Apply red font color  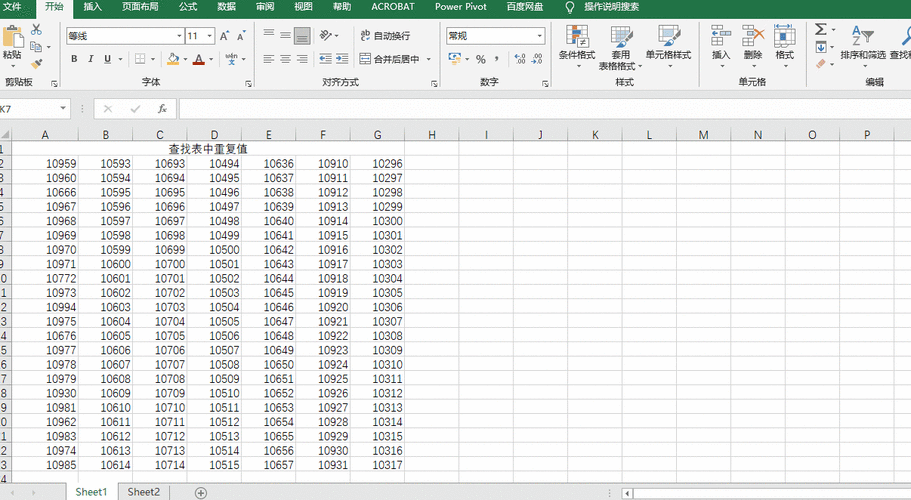tap(199, 59)
